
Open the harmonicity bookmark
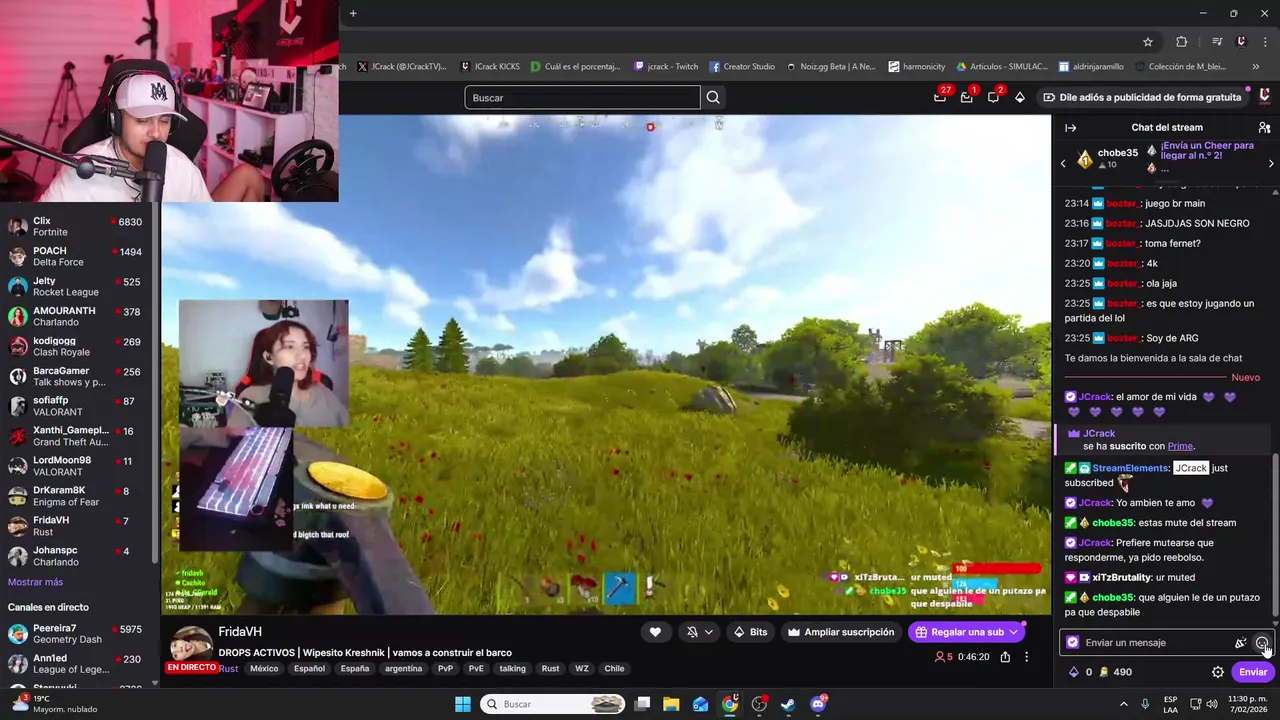coord(917,67)
